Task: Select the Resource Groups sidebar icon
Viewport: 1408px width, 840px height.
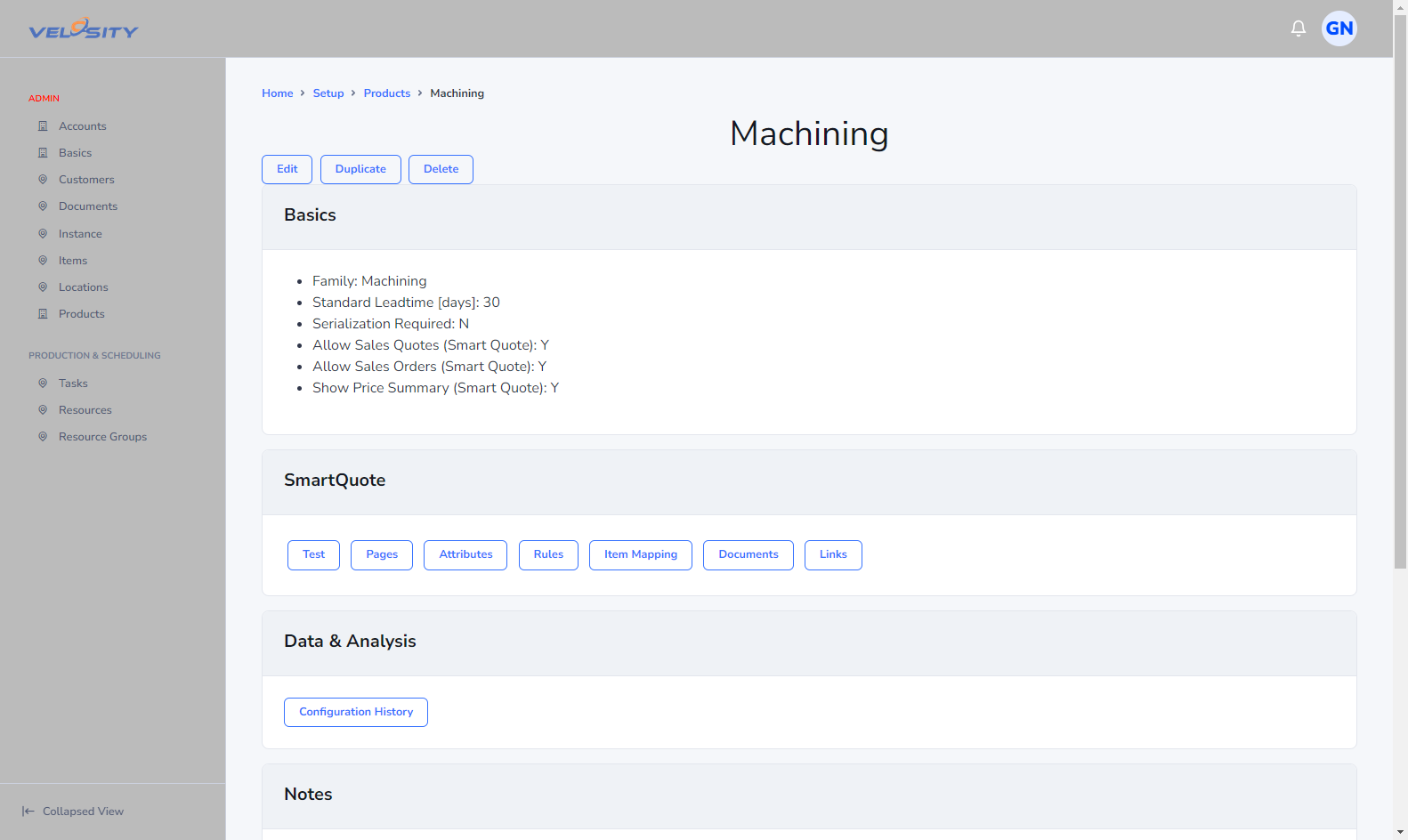Action: (43, 437)
